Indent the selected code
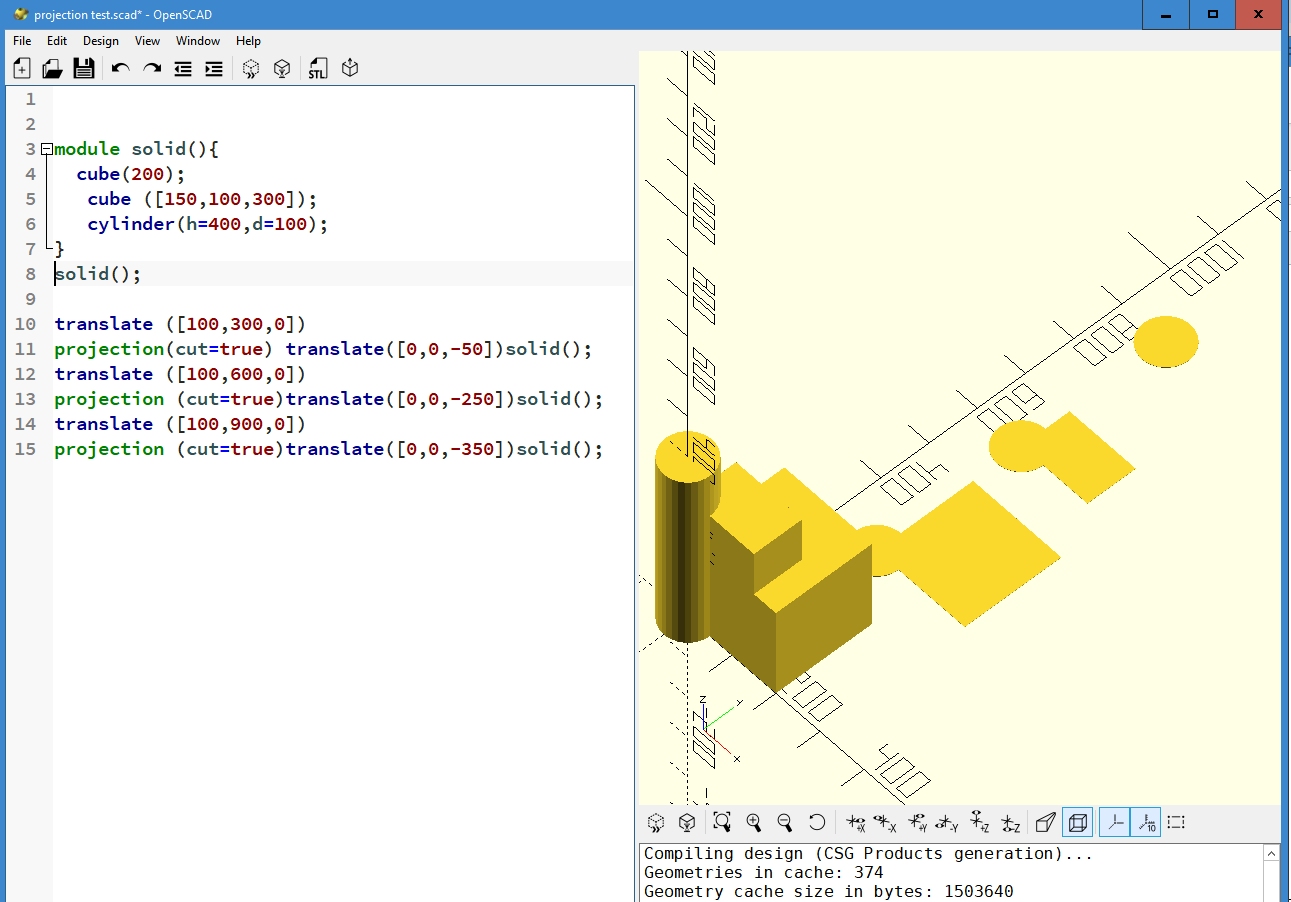The height and width of the screenshot is (902, 1291). 214,68
